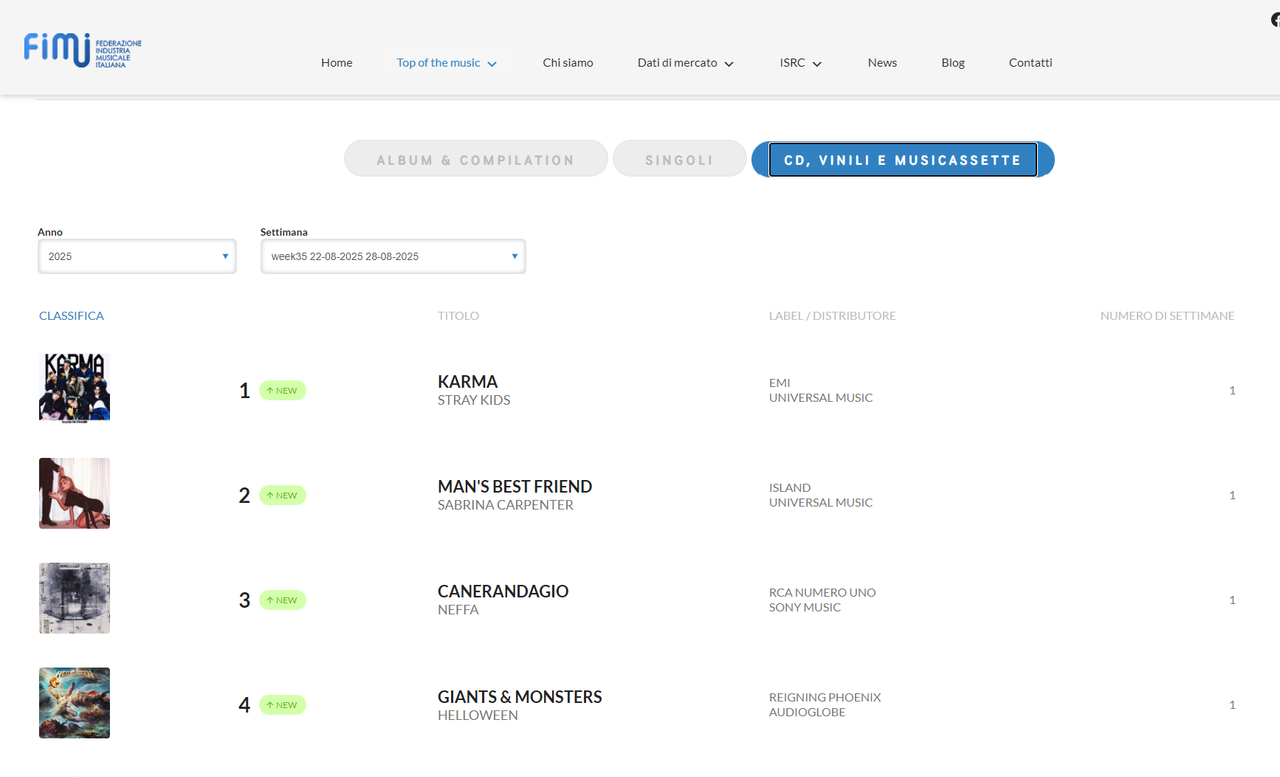1280x777 pixels.
Task: Click the GIANTS & MONSTERS title
Action: (x=520, y=697)
